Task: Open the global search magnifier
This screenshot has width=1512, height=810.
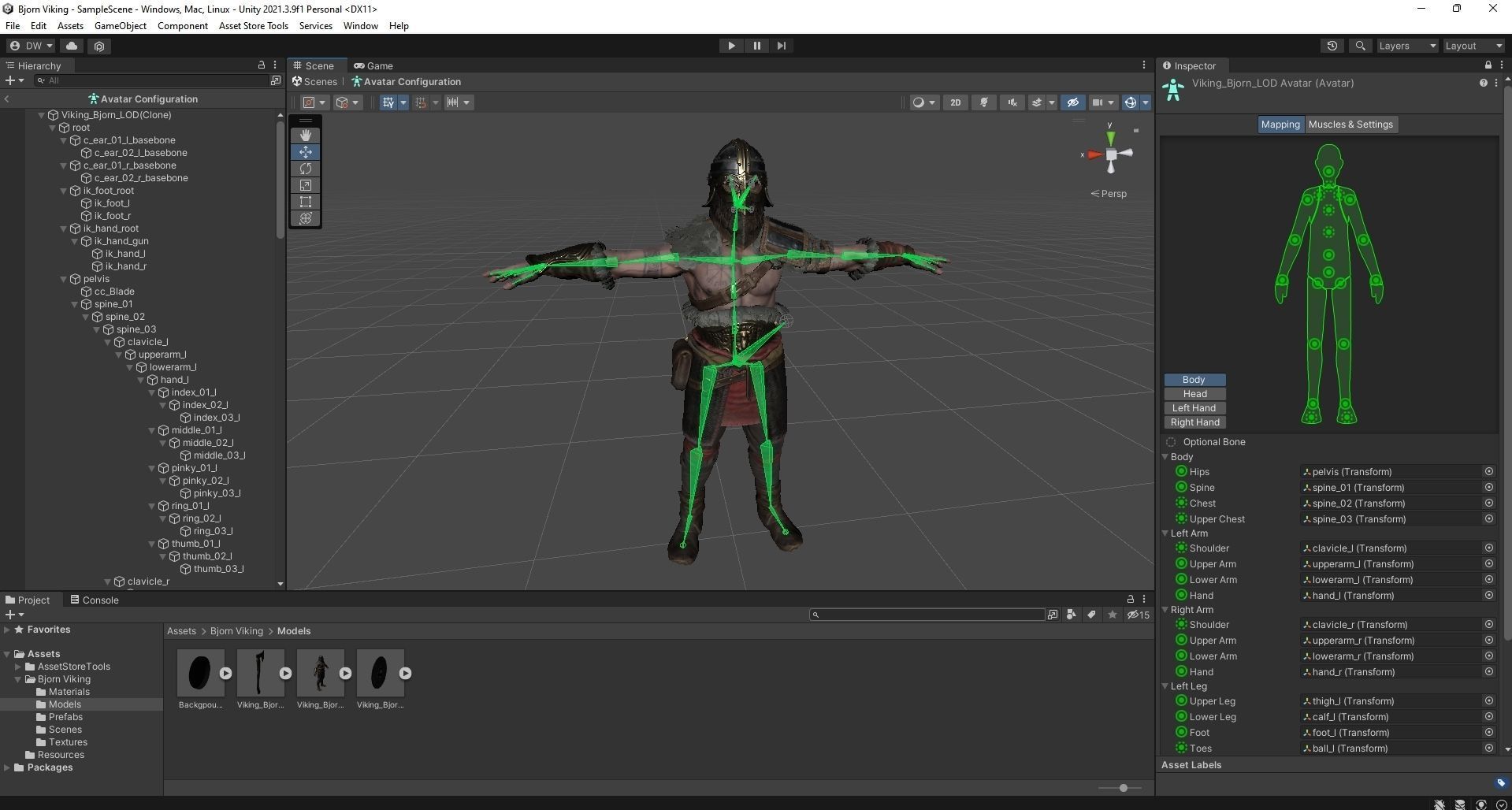Action: pos(1360,46)
